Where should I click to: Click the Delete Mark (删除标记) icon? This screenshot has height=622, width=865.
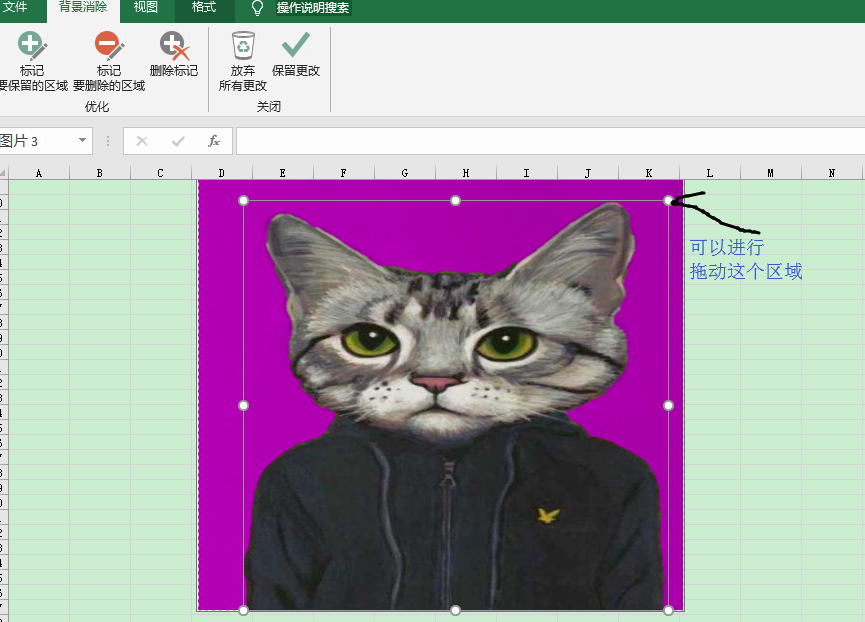click(x=174, y=53)
